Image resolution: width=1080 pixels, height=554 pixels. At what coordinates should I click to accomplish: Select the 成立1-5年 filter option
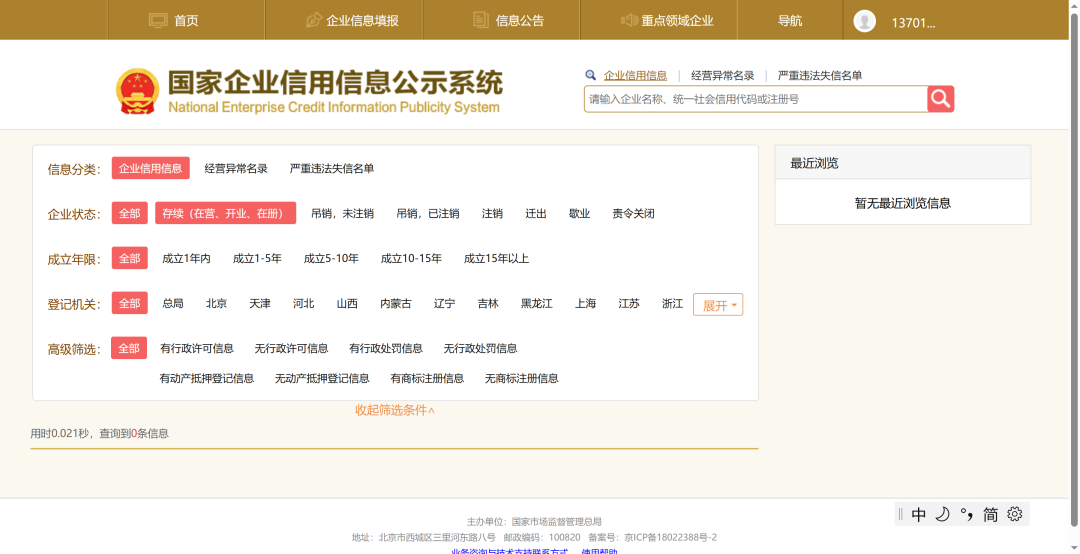tap(257, 258)
